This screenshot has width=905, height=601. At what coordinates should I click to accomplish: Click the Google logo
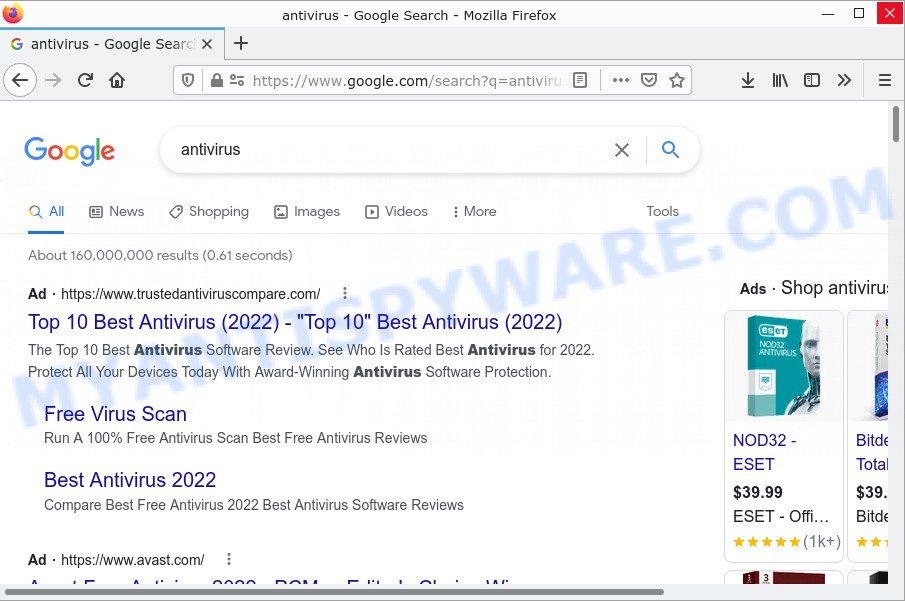pyautogui.click(x=69, y=151)
